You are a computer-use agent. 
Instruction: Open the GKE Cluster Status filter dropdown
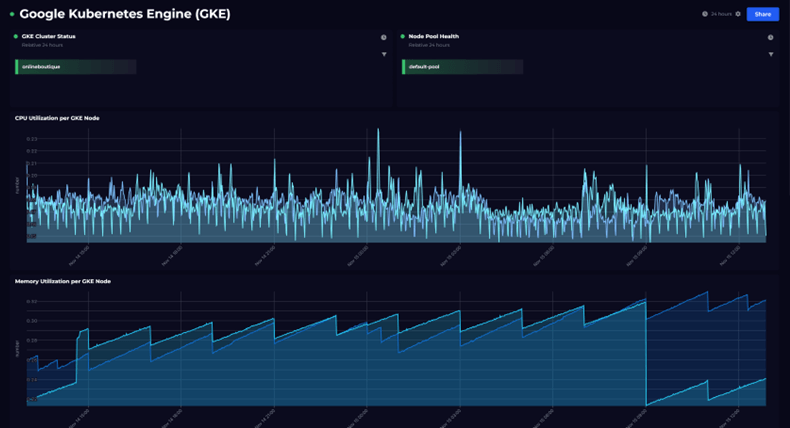coord(383,54)
